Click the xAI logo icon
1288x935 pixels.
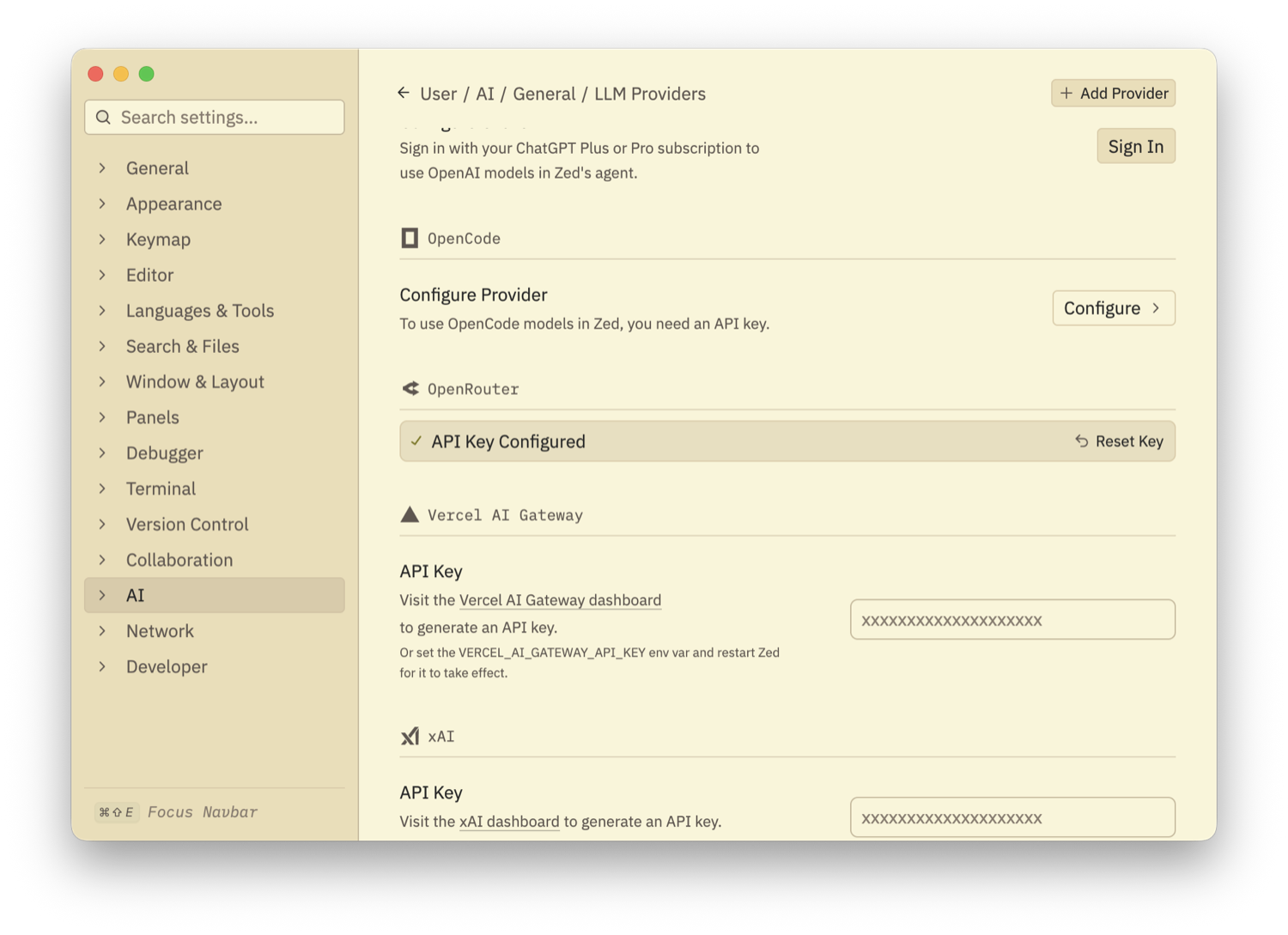tap(410, 736)
